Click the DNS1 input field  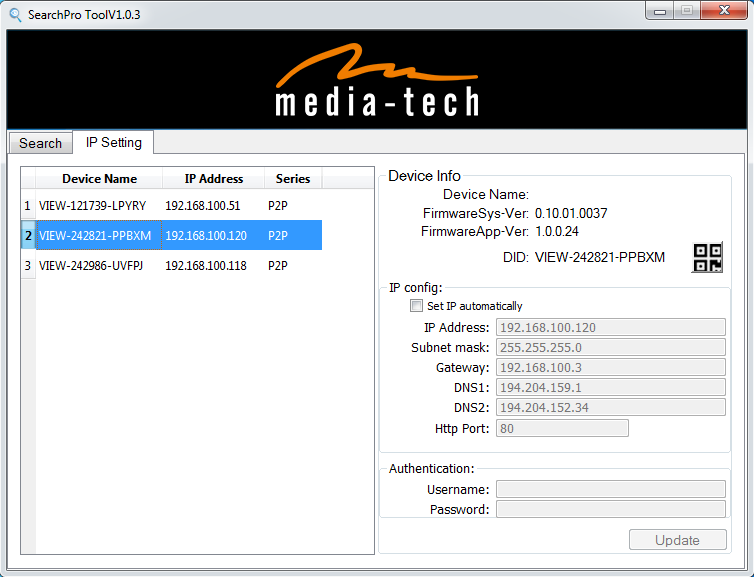[x=611, y=388]
